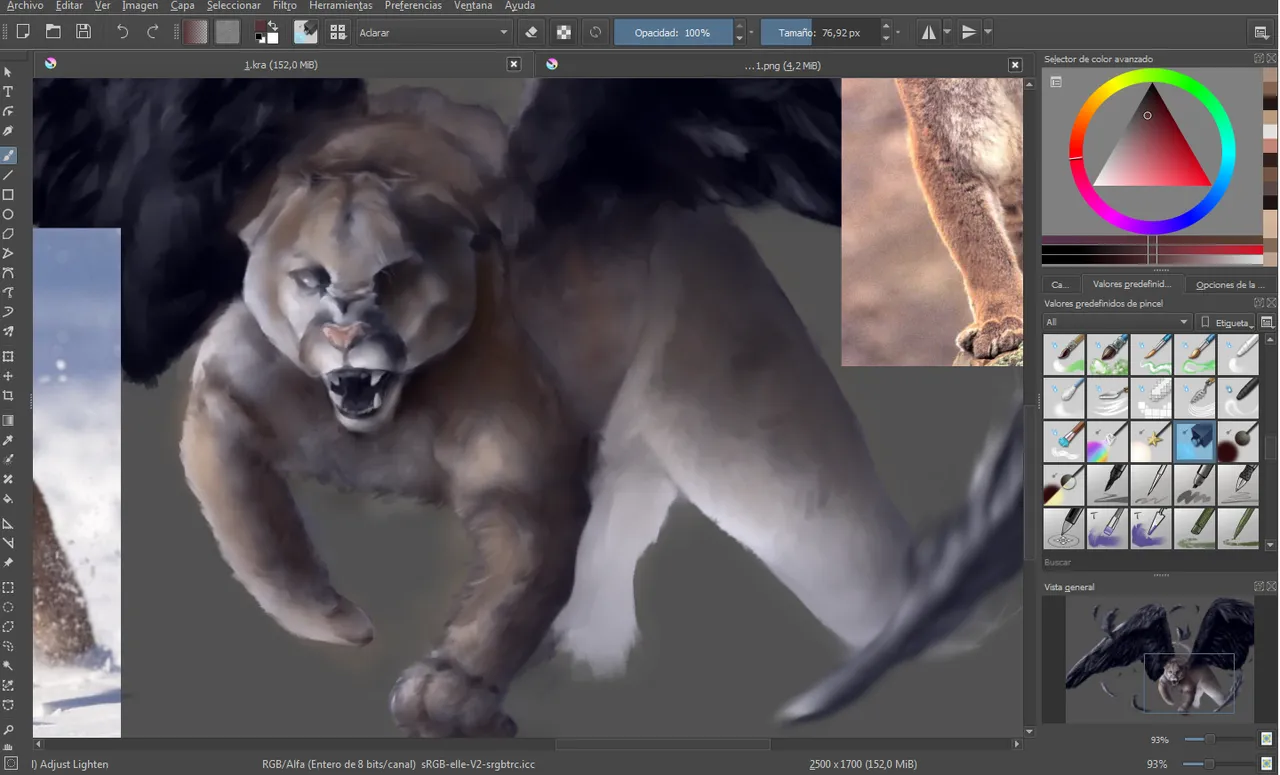Viewport: 1280px width, 775px height.
Task: Open the fill patterns chooser
Action: (228, 32)
